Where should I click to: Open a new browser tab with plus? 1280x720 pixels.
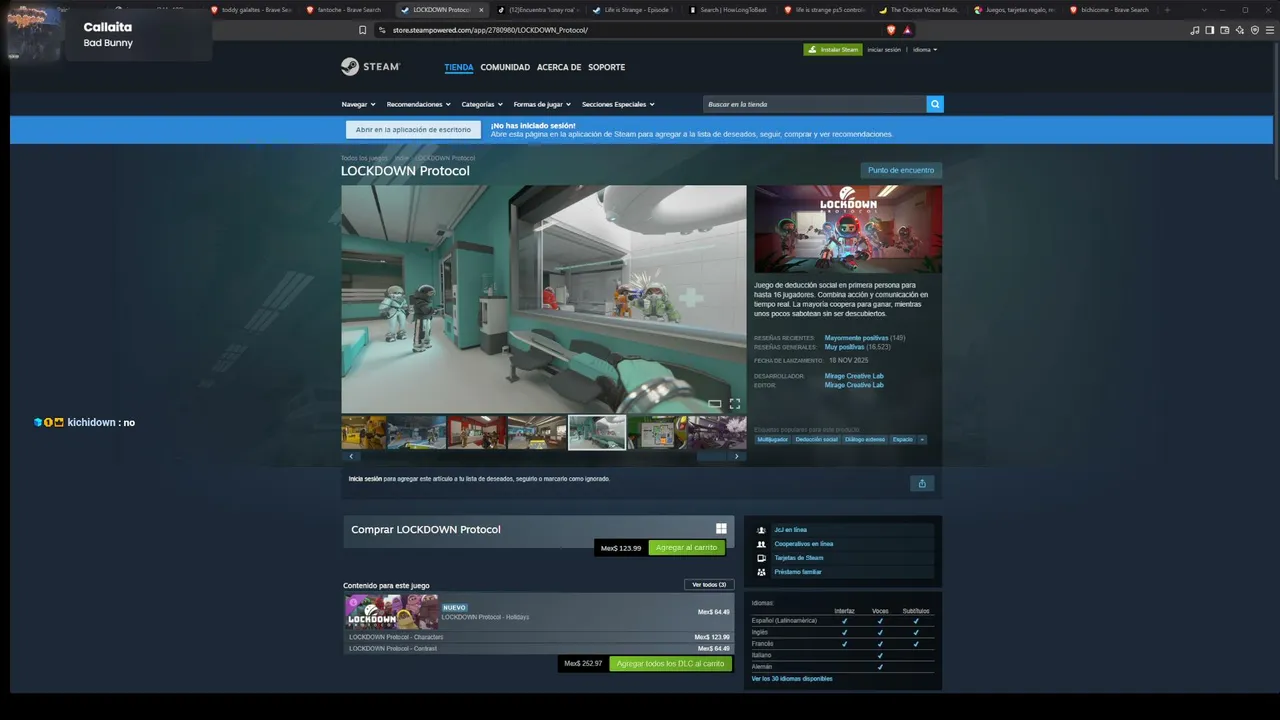point(1167,10)
